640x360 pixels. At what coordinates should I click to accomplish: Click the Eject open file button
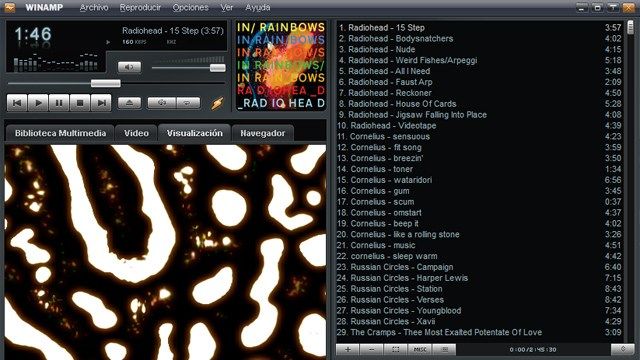coord(129,102)
